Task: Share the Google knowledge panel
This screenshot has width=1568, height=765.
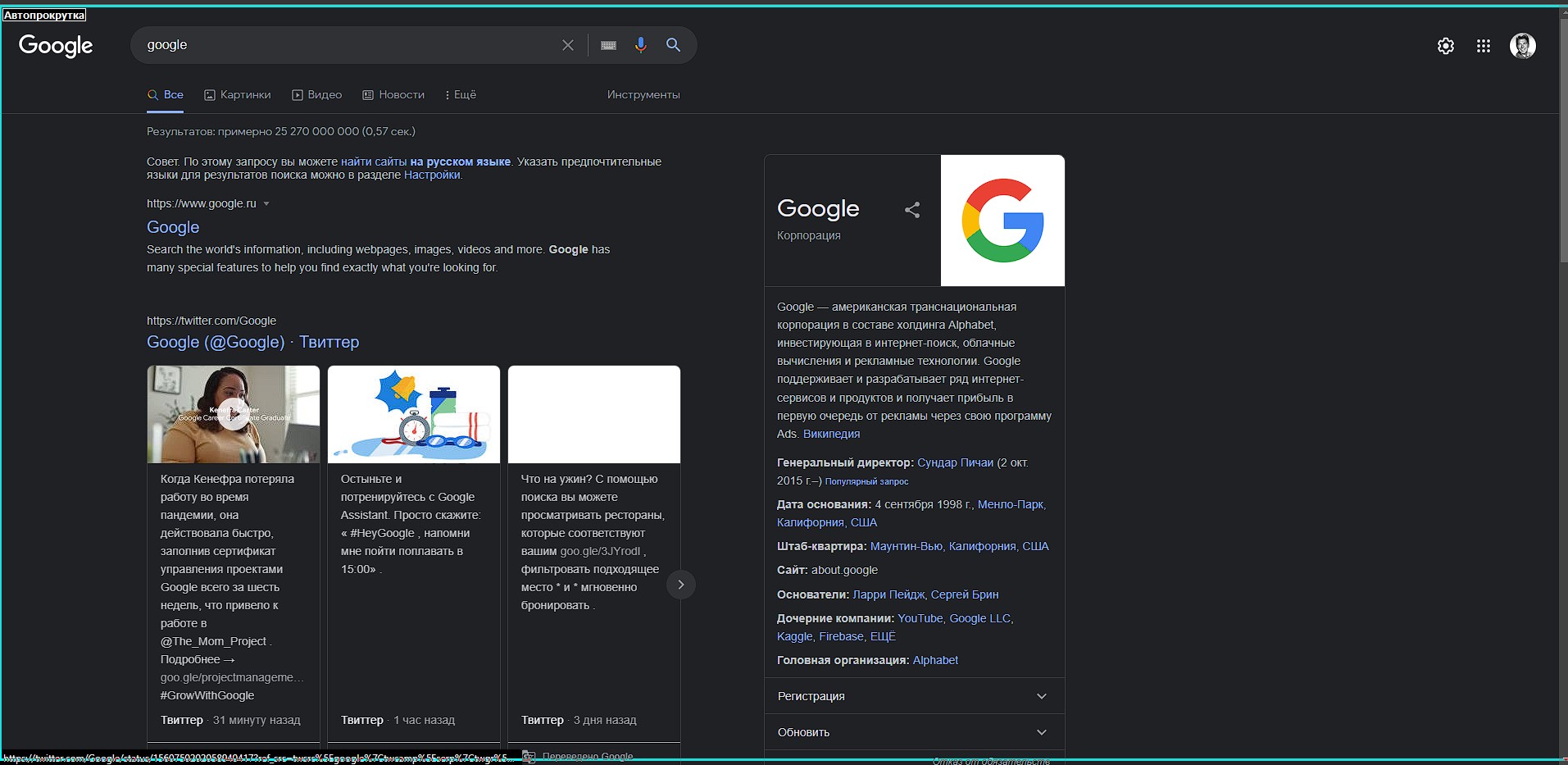Action: pos(912,210)
